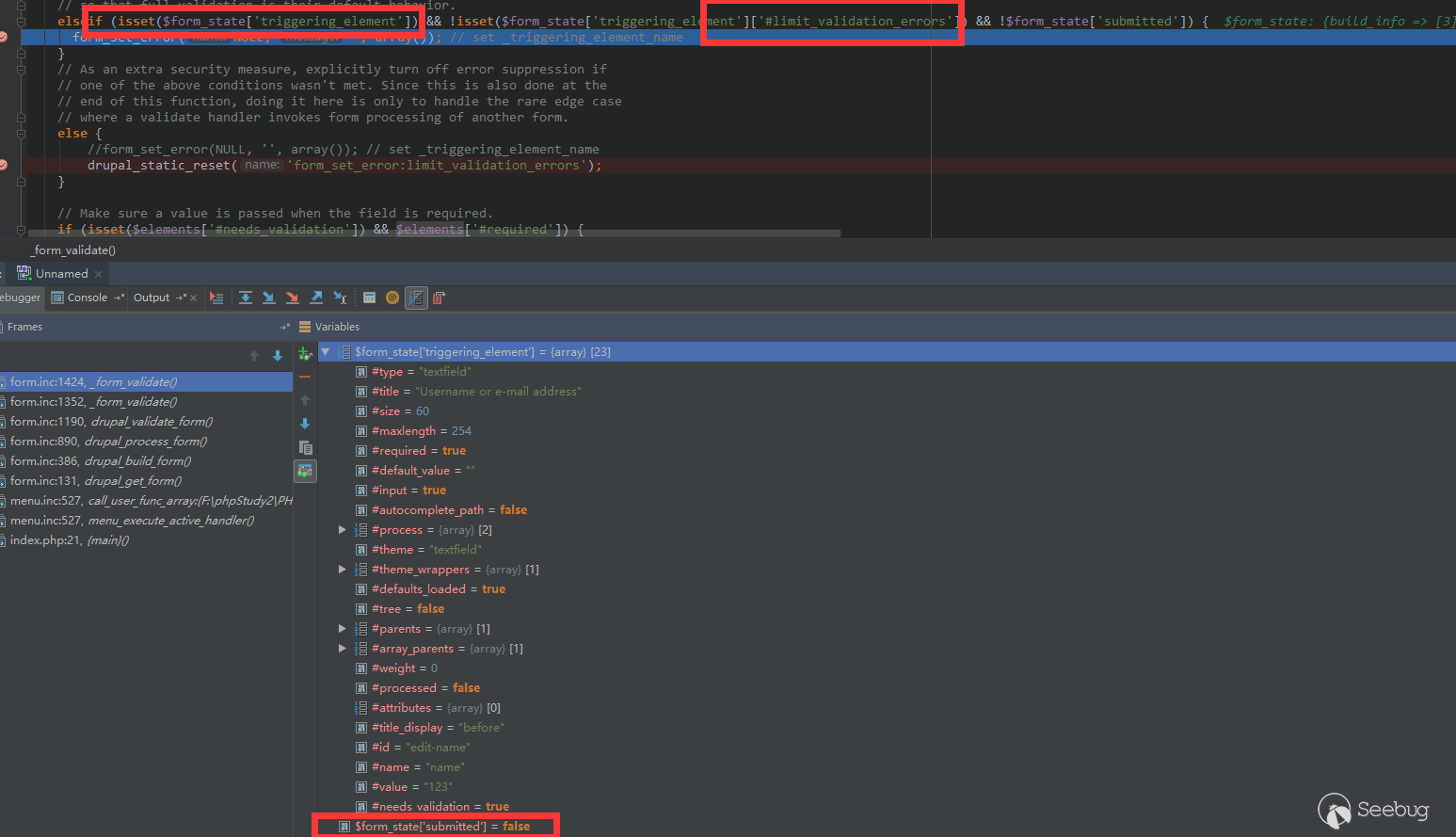The width and height of the screenshot is (1456, 837).
Task: Toggle show watches in variables view
Action: click(305, 471)
